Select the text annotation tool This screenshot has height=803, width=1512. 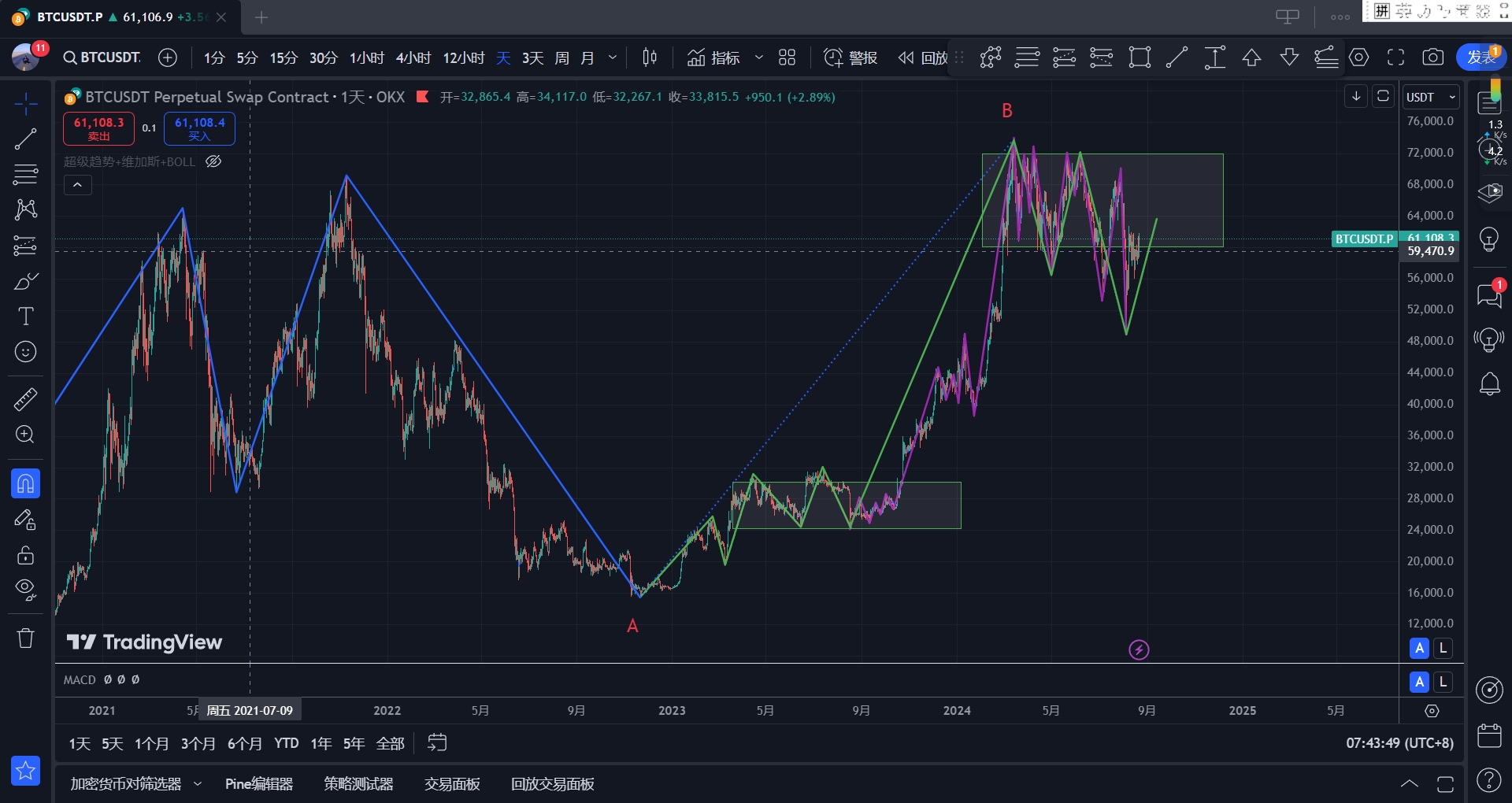(25, 316)
